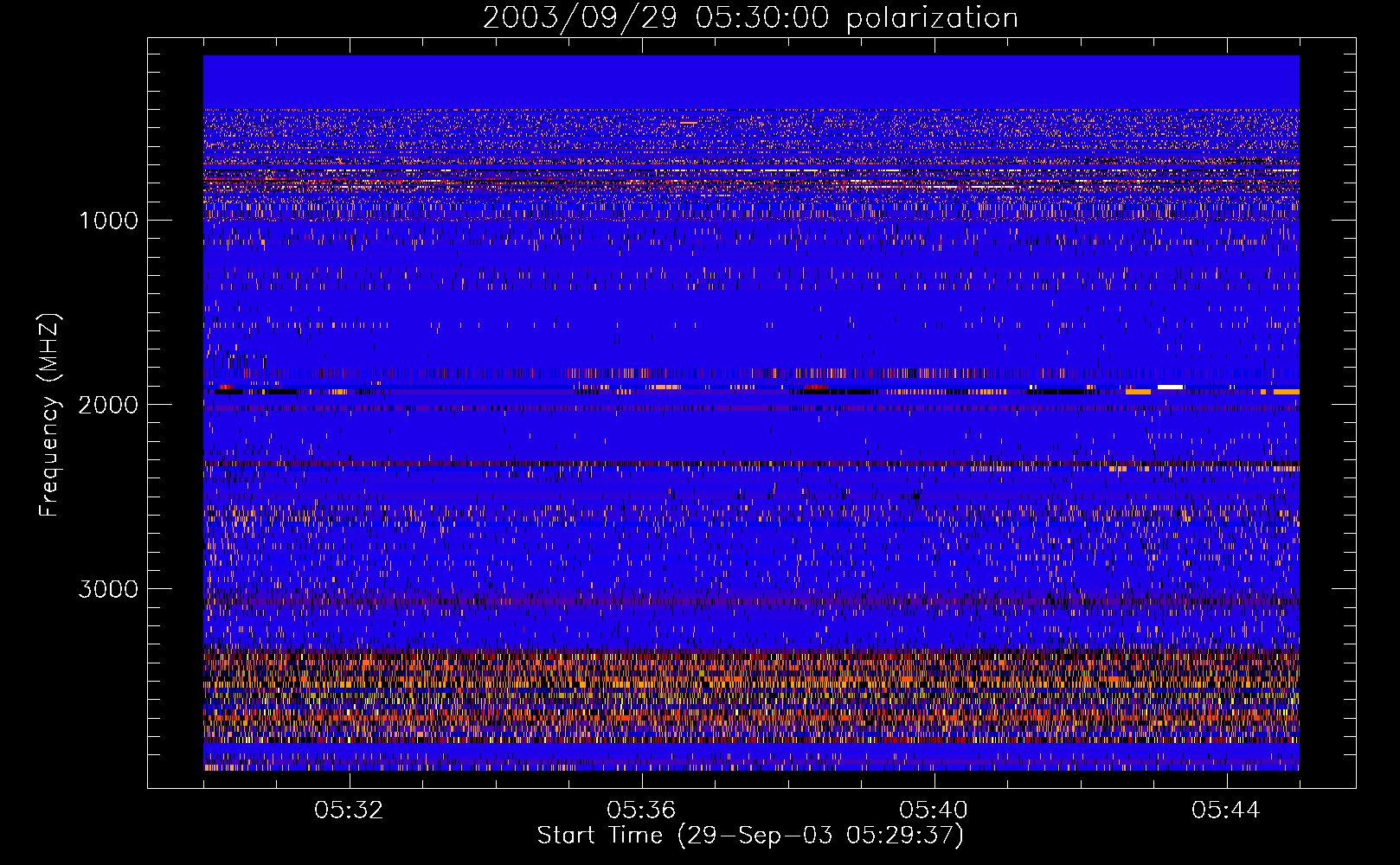Click the 05:44 time tick label
Image resolution: width=1400 pixels, height=865 pixels.
1226,811
